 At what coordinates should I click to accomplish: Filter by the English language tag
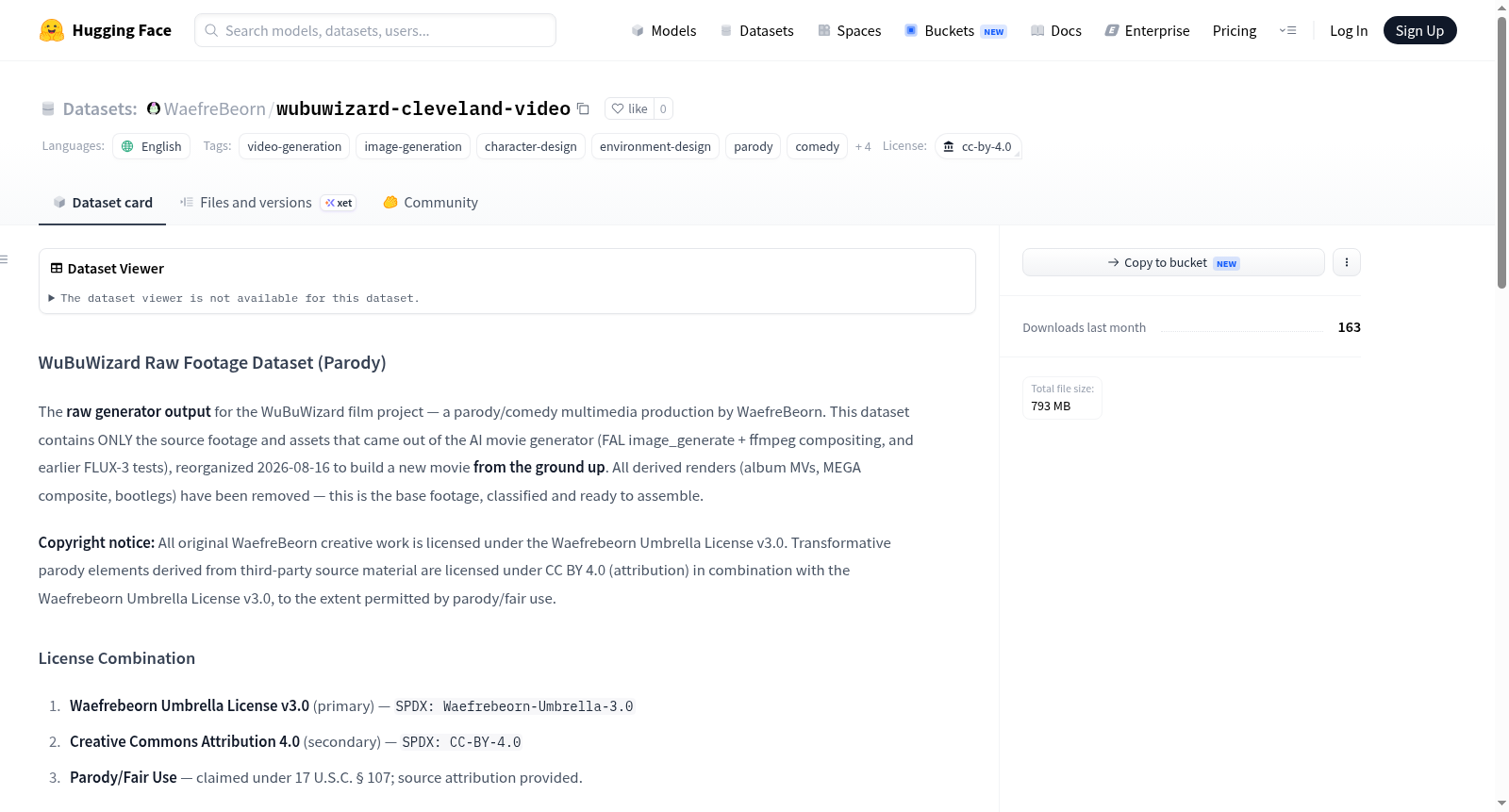point(152,146)
